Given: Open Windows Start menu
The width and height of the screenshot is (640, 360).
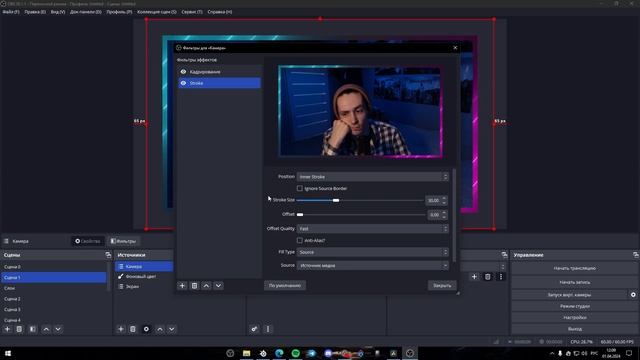Looking at the screenshot, I should 7,353.
